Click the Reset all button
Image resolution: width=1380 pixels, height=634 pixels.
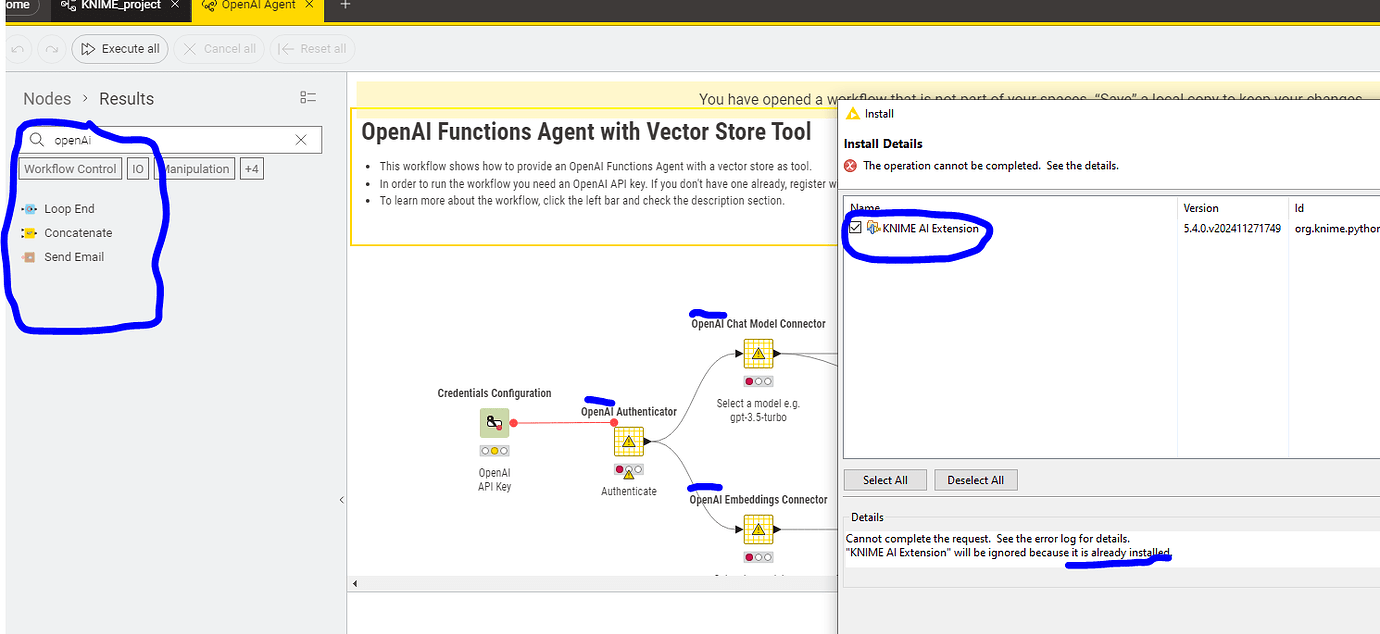313,48
